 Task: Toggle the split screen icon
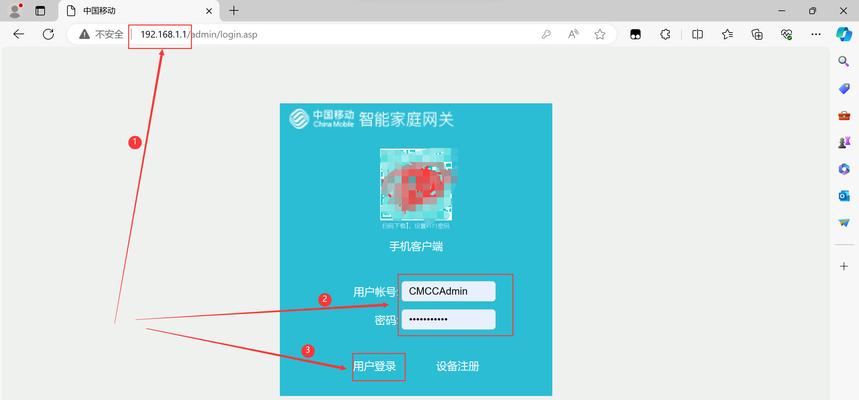pos(697,35)
